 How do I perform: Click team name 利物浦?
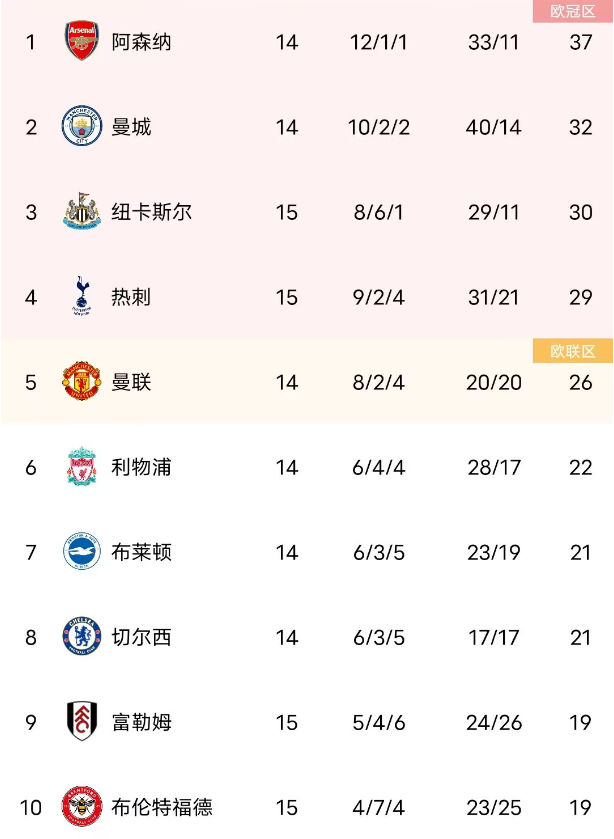(x=141, y=468)
